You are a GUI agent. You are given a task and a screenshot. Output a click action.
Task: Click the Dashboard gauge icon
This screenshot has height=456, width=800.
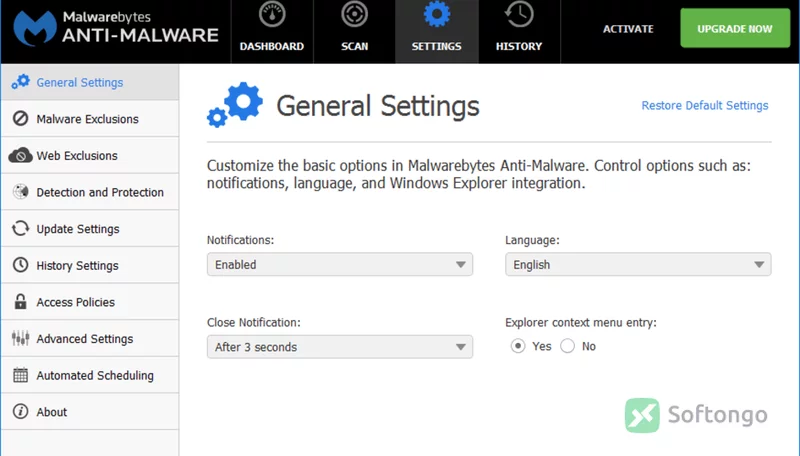[x=271, y=14]
